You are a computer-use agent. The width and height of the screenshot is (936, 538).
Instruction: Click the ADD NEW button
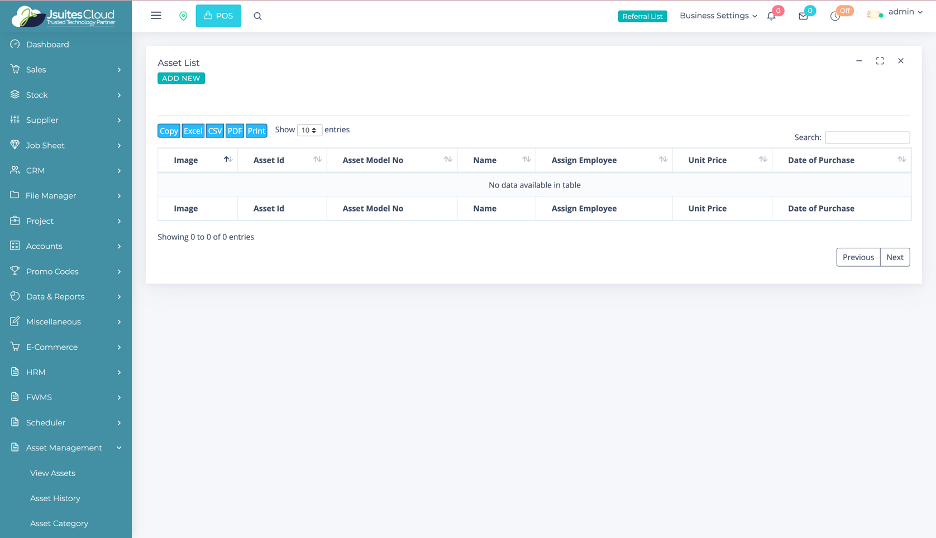point(181,78)
